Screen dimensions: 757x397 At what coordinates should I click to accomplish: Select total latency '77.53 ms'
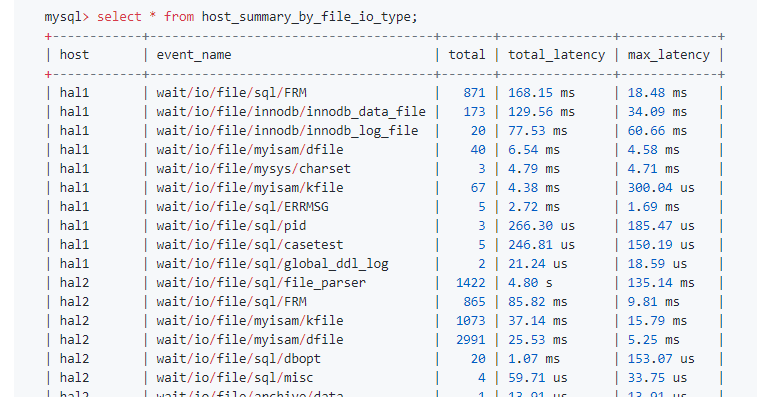(x=537, y=131)
